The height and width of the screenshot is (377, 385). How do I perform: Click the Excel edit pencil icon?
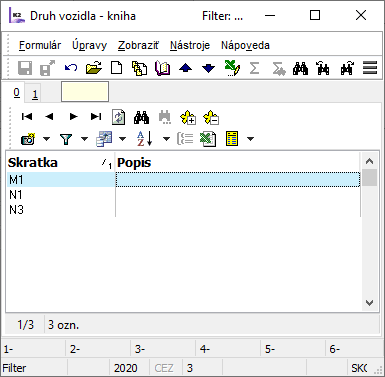click(x=232, y=68)
